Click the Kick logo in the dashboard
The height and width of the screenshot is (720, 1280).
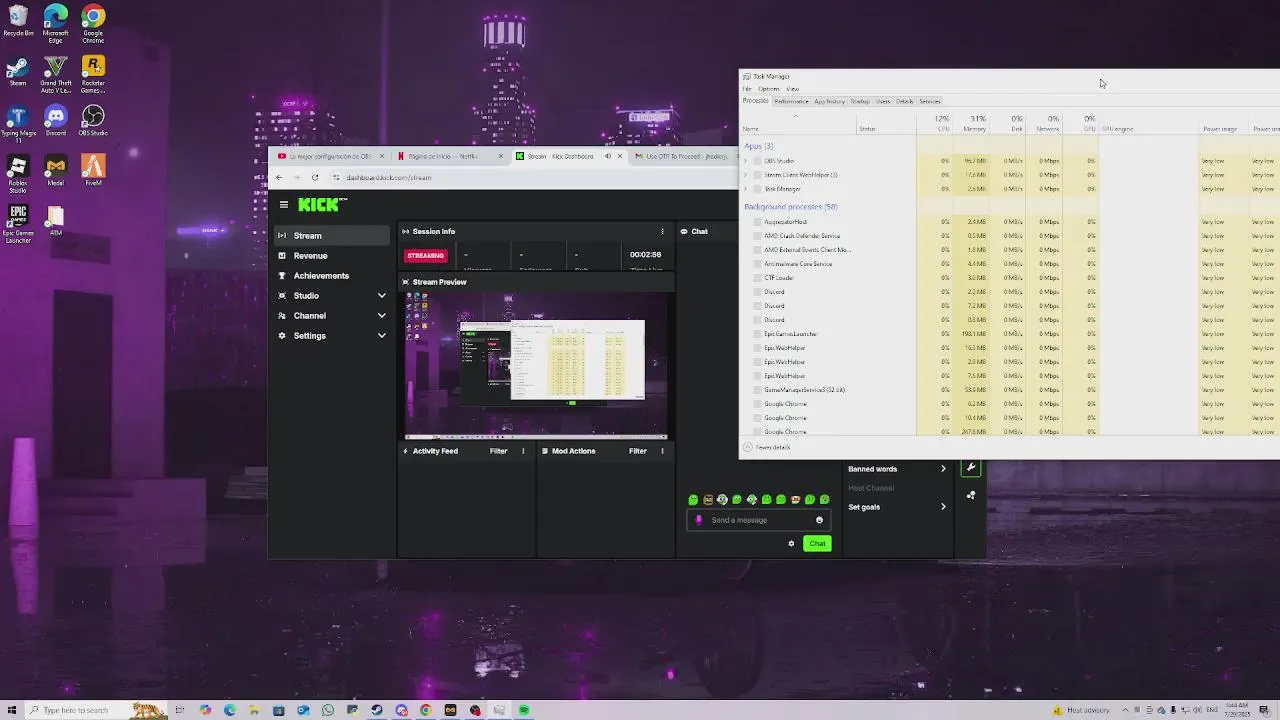point(322,204)
